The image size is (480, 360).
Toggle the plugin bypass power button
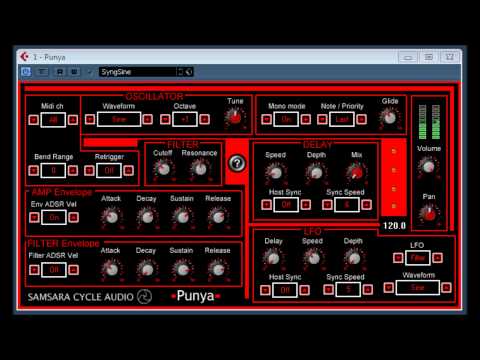[x=26, y=72]
